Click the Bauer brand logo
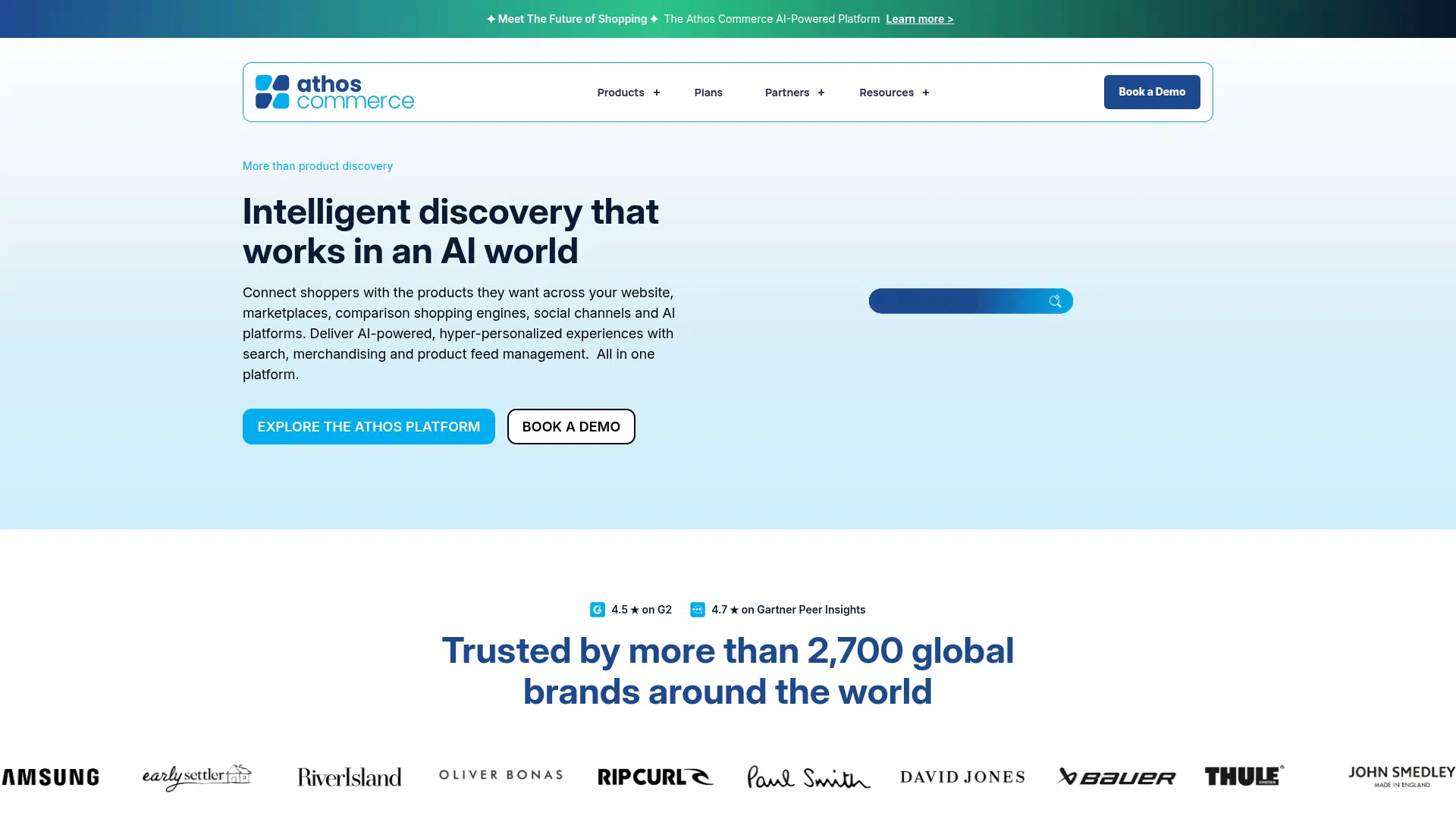 (x=1116, y=777)
